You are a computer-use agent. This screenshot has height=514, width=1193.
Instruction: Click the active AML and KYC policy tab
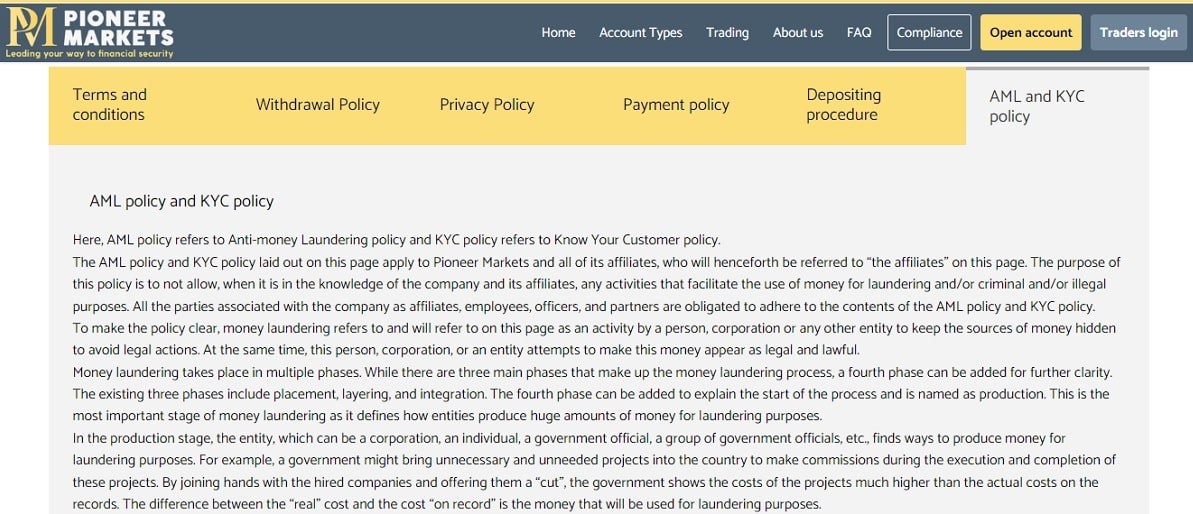coord(1037,106)
